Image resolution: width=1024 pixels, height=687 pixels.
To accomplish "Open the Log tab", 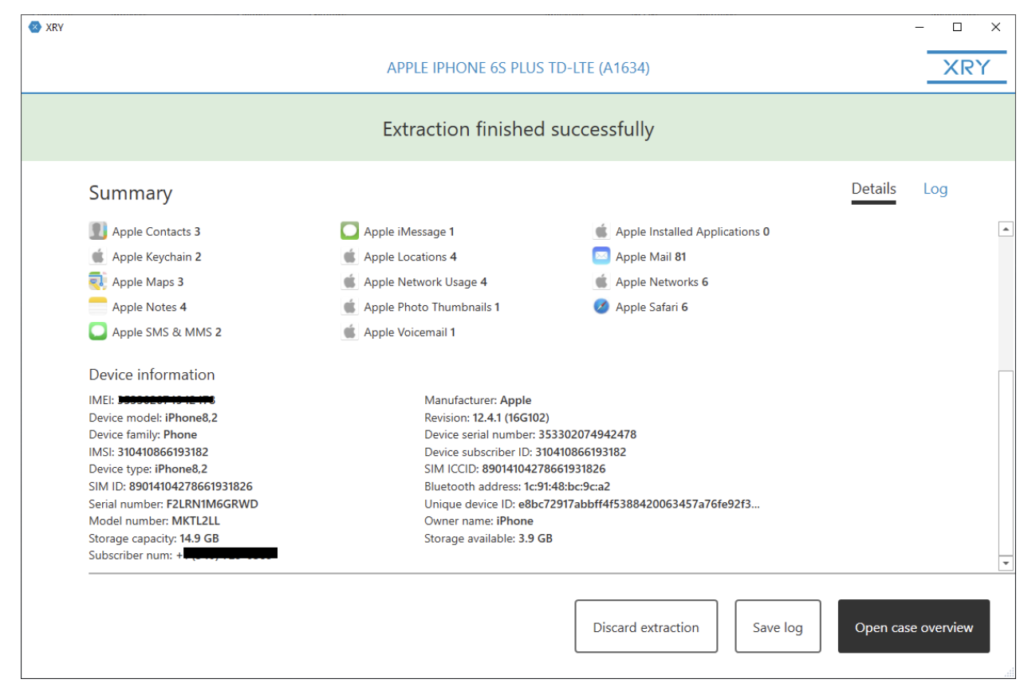I will click(935, 189).
